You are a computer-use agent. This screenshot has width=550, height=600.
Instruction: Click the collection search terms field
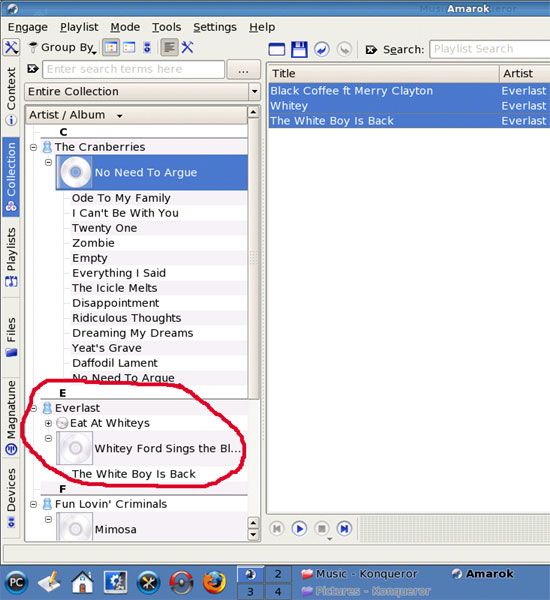tap(134, 69)
